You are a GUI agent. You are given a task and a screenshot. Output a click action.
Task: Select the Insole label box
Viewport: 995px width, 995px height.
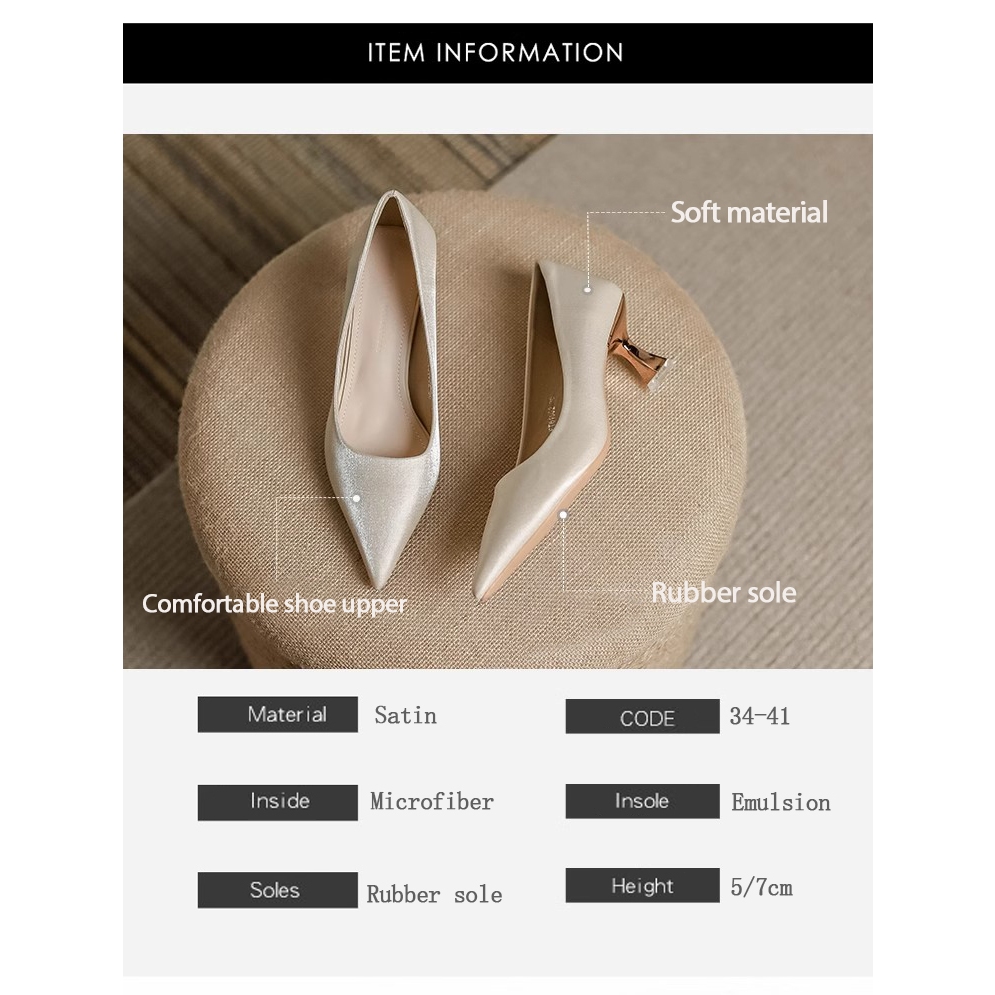click(x=642, y=801)
